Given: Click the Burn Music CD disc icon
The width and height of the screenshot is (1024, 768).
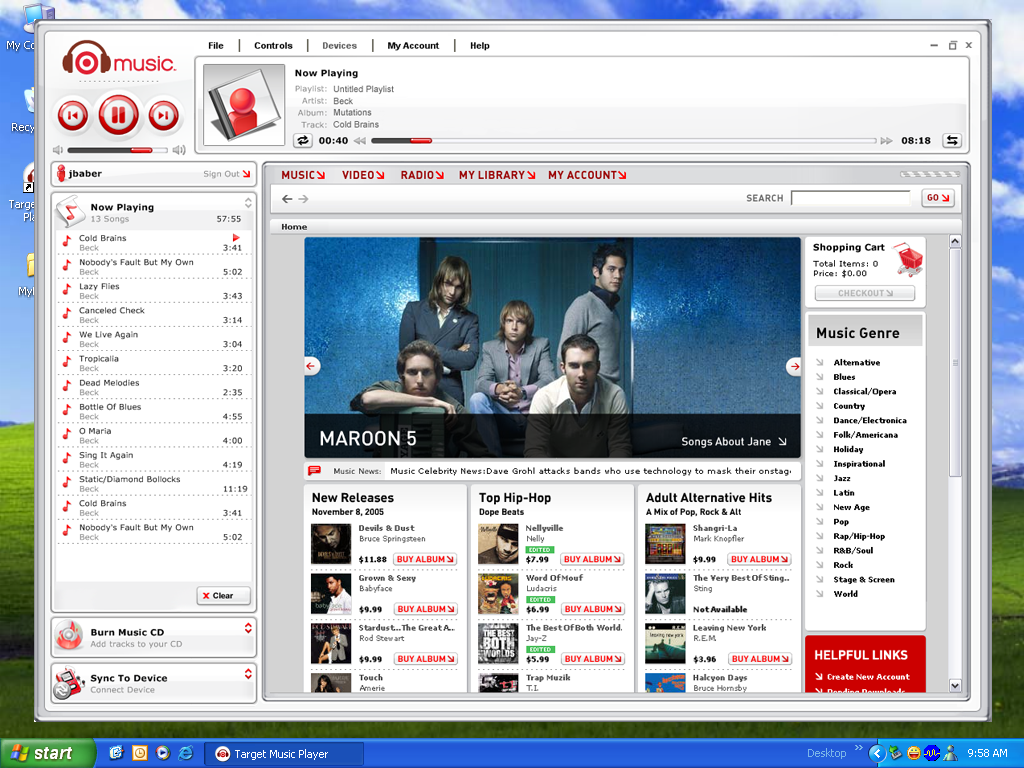Looking at the screenshot, I should click(x=69, y=635).
